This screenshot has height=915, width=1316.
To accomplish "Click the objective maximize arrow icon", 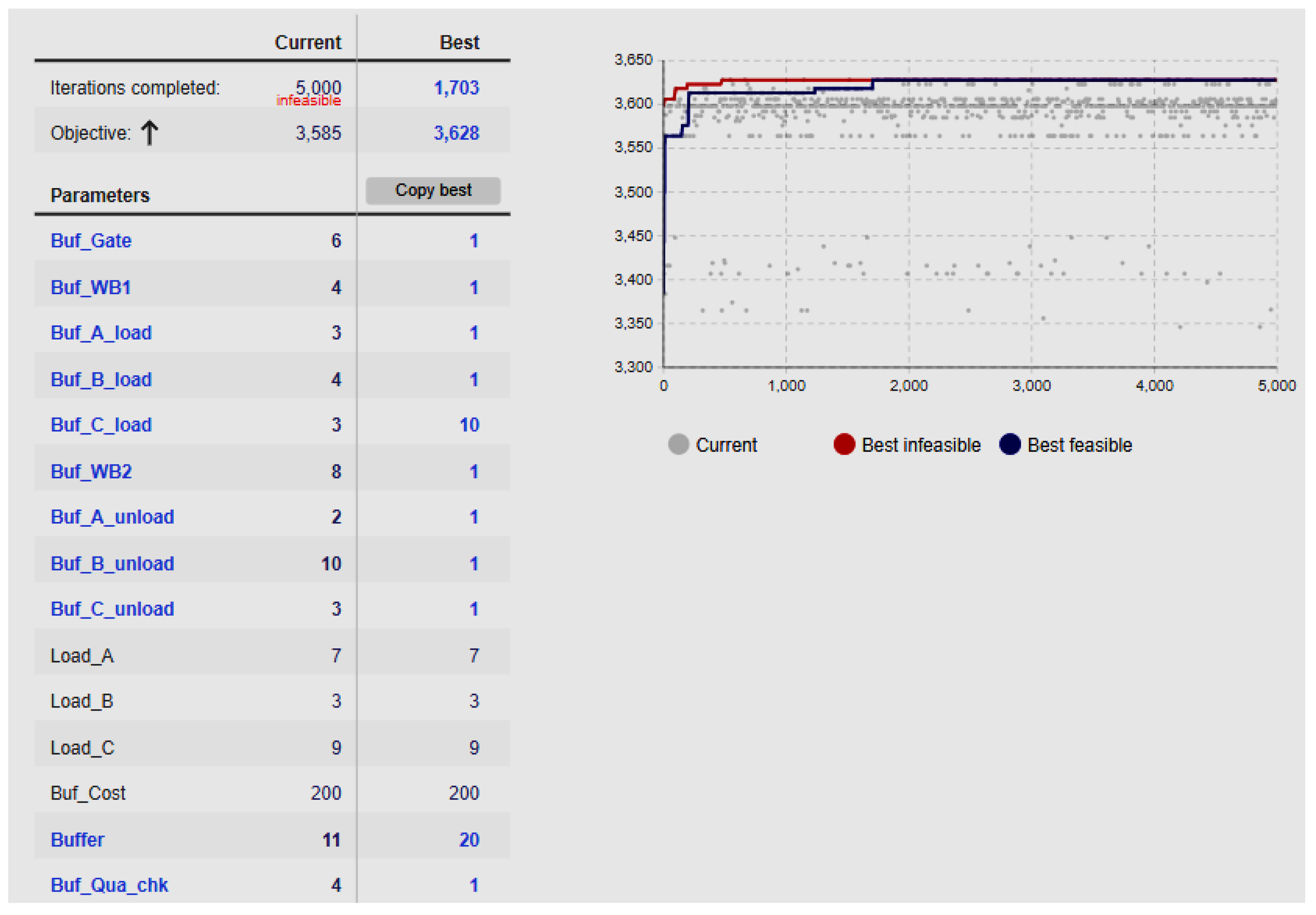I will pos(150,132).
